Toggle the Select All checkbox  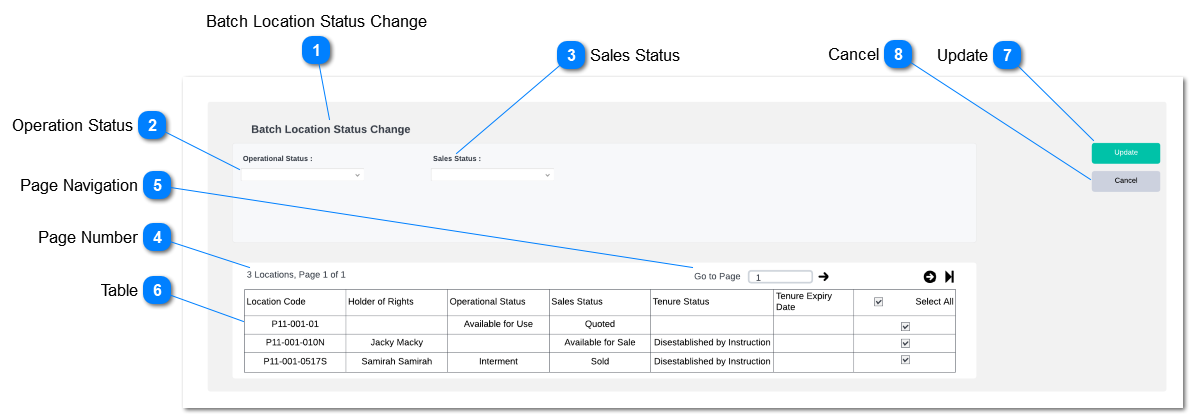879,302
